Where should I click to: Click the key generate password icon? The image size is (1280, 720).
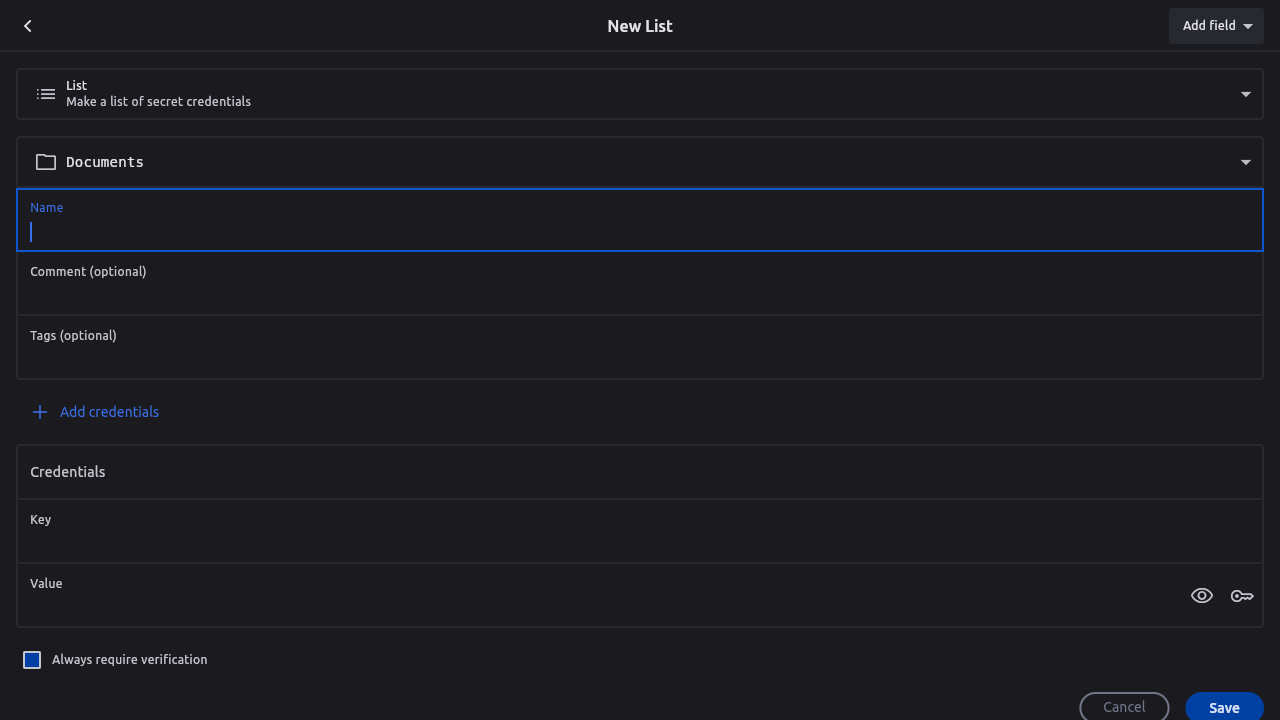coord(1242,596)
